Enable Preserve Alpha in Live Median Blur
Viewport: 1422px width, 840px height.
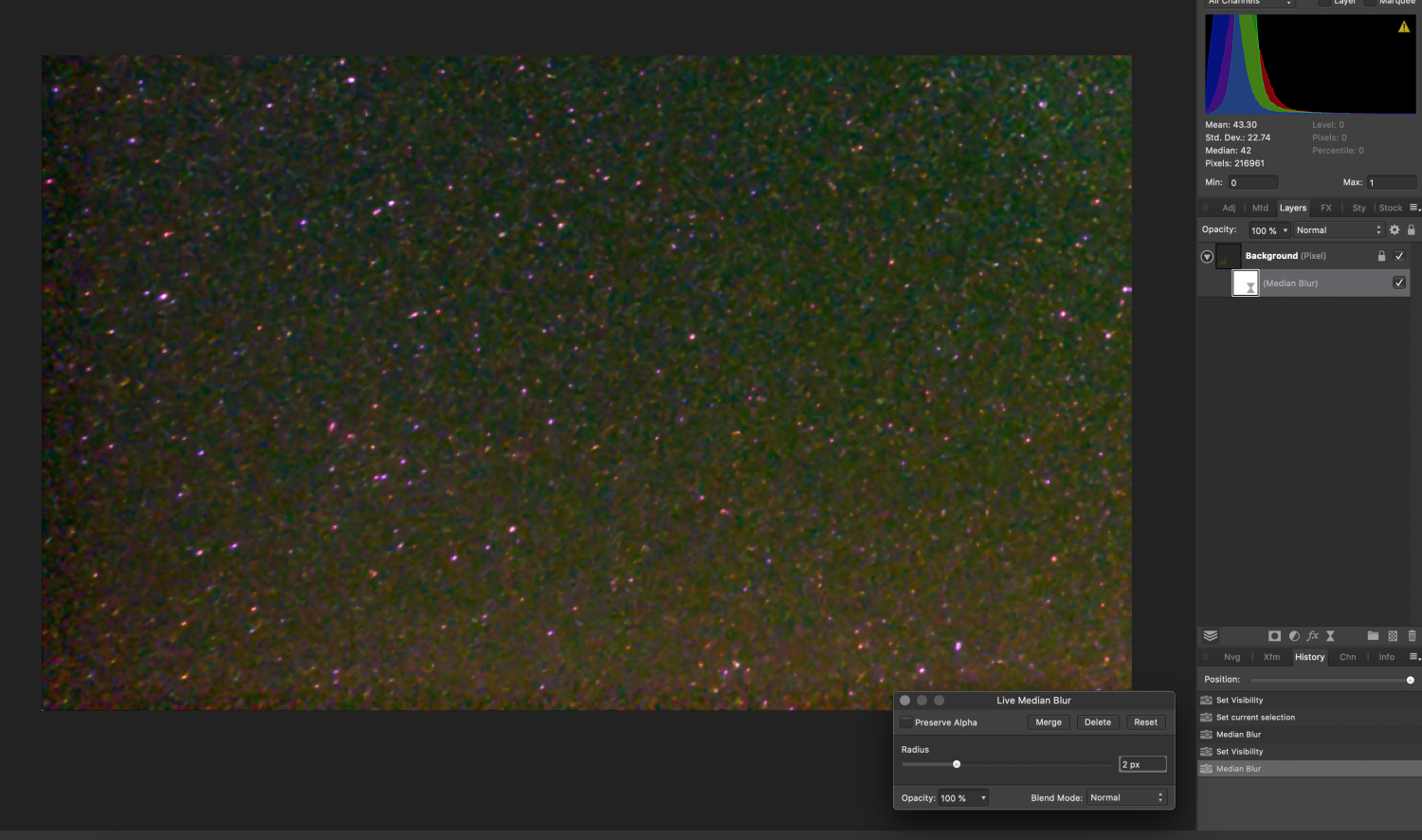pyautogui.click(x=906, y=721)
